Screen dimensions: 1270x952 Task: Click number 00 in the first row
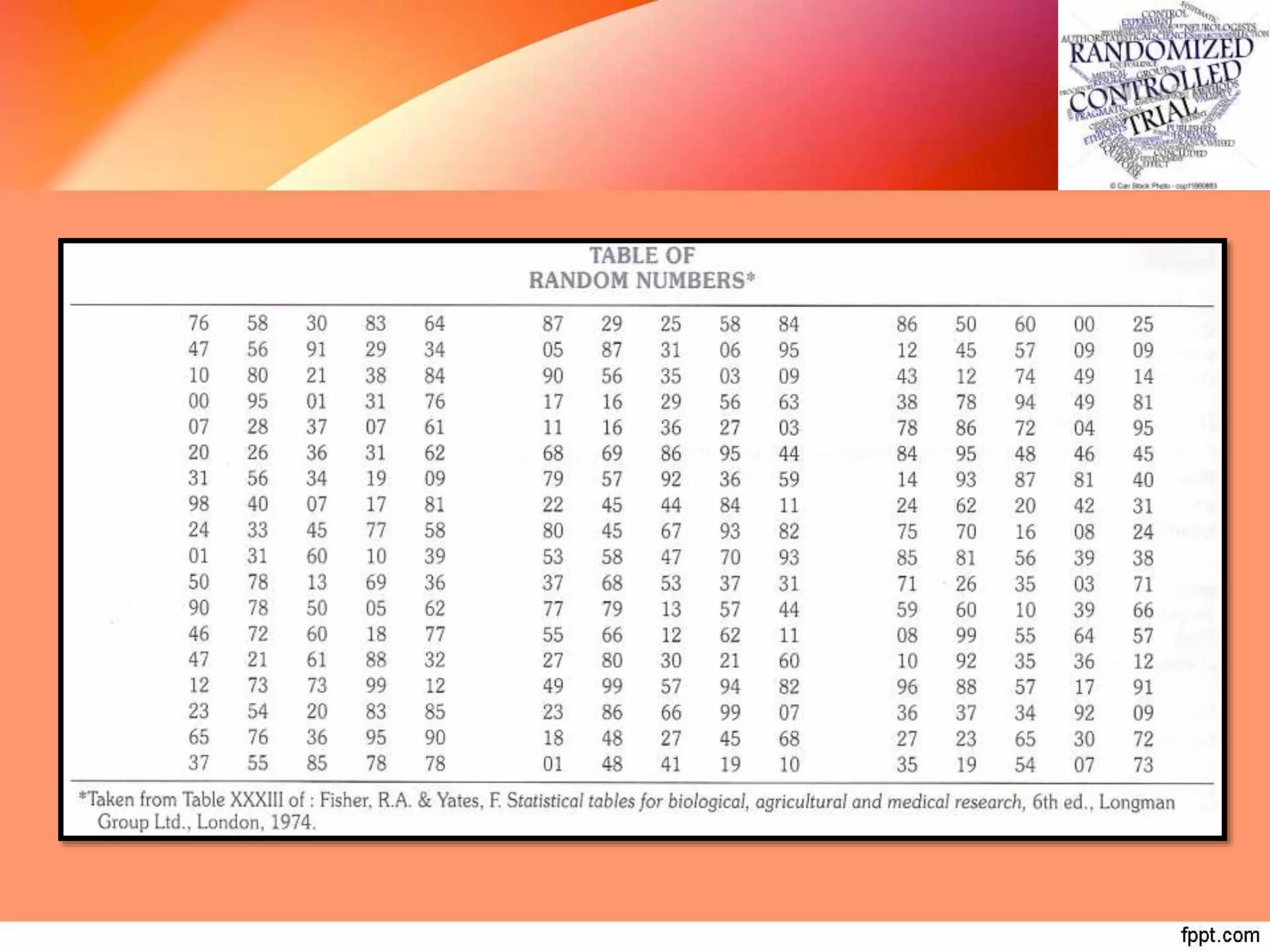tap(1084, 324)
